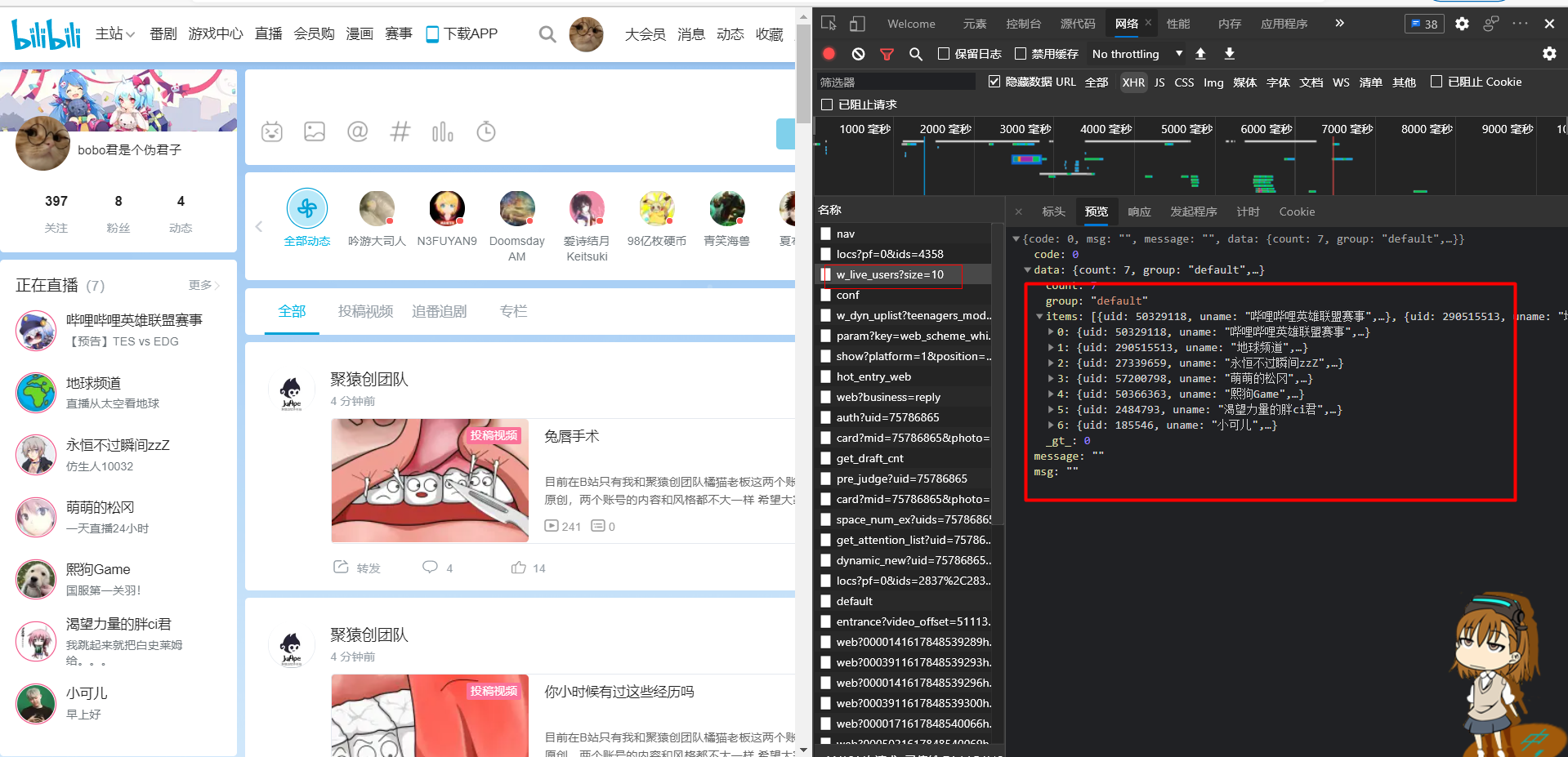This screenshot has width=1568, height=757.
Task: Click the emoji icon in post composer
Action: click(x=272, y=131)
